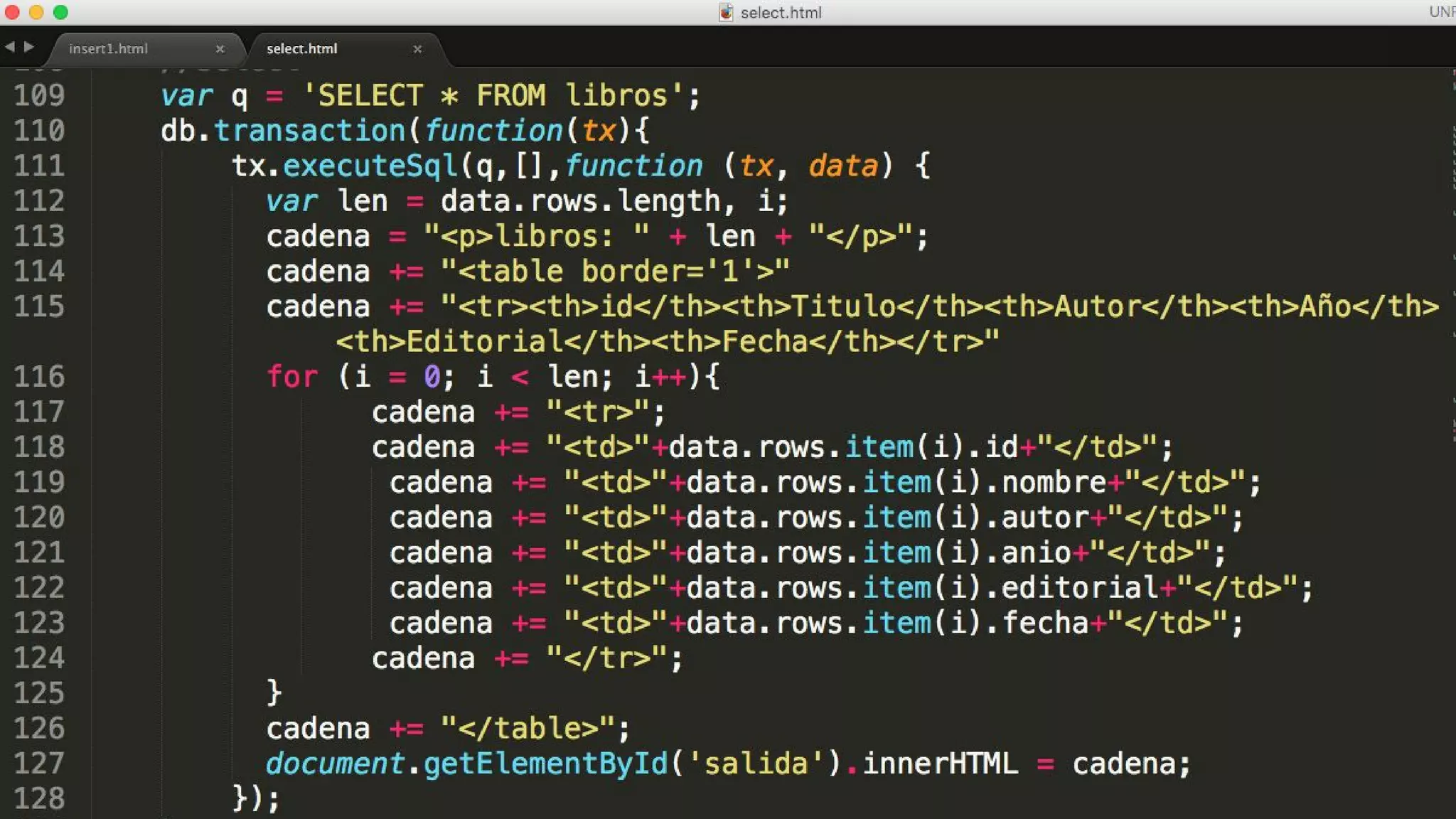Image resolution: width=1456 pixels, height=819 pixels.
Task: Click the red window close button
Action: coord(12,12)
